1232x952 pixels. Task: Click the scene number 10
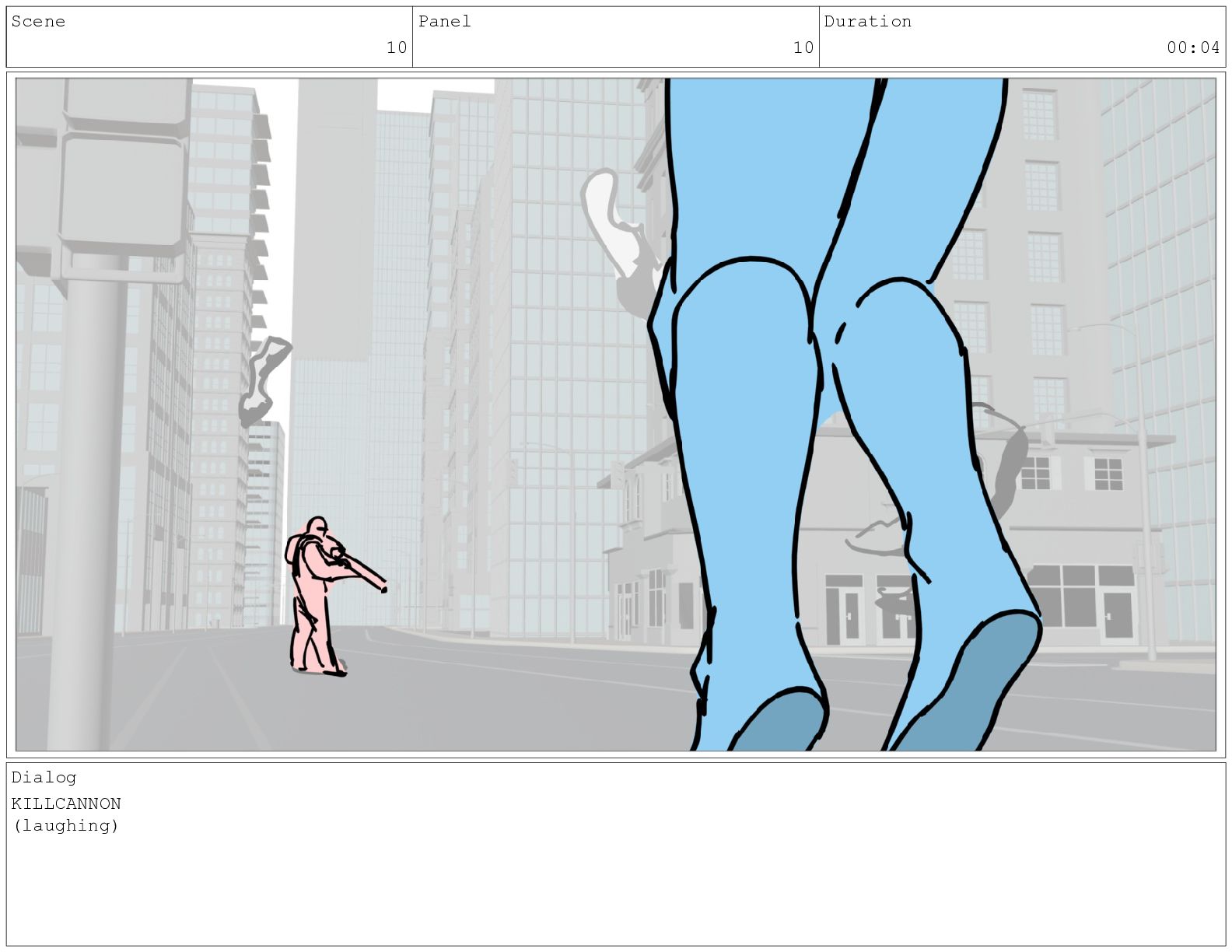click(x=397, y=47)
